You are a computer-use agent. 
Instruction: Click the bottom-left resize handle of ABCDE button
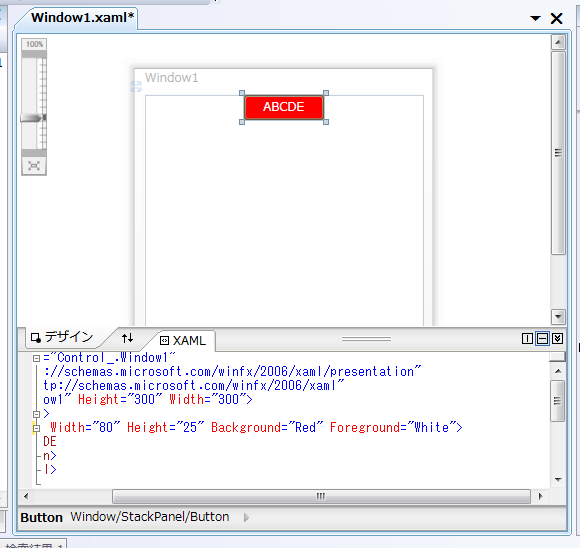coord(242,122)
